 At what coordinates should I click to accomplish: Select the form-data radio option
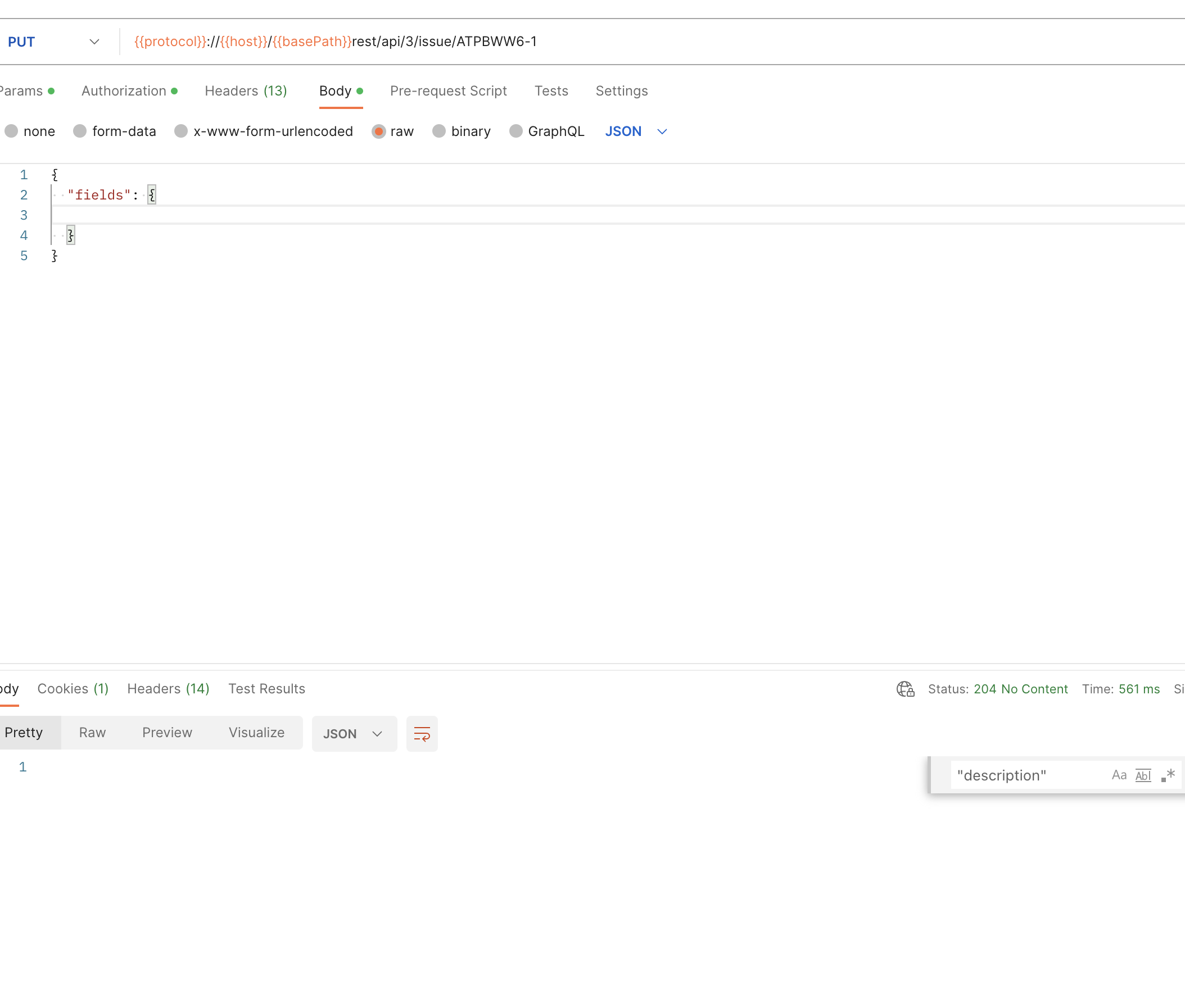[80, 131]
